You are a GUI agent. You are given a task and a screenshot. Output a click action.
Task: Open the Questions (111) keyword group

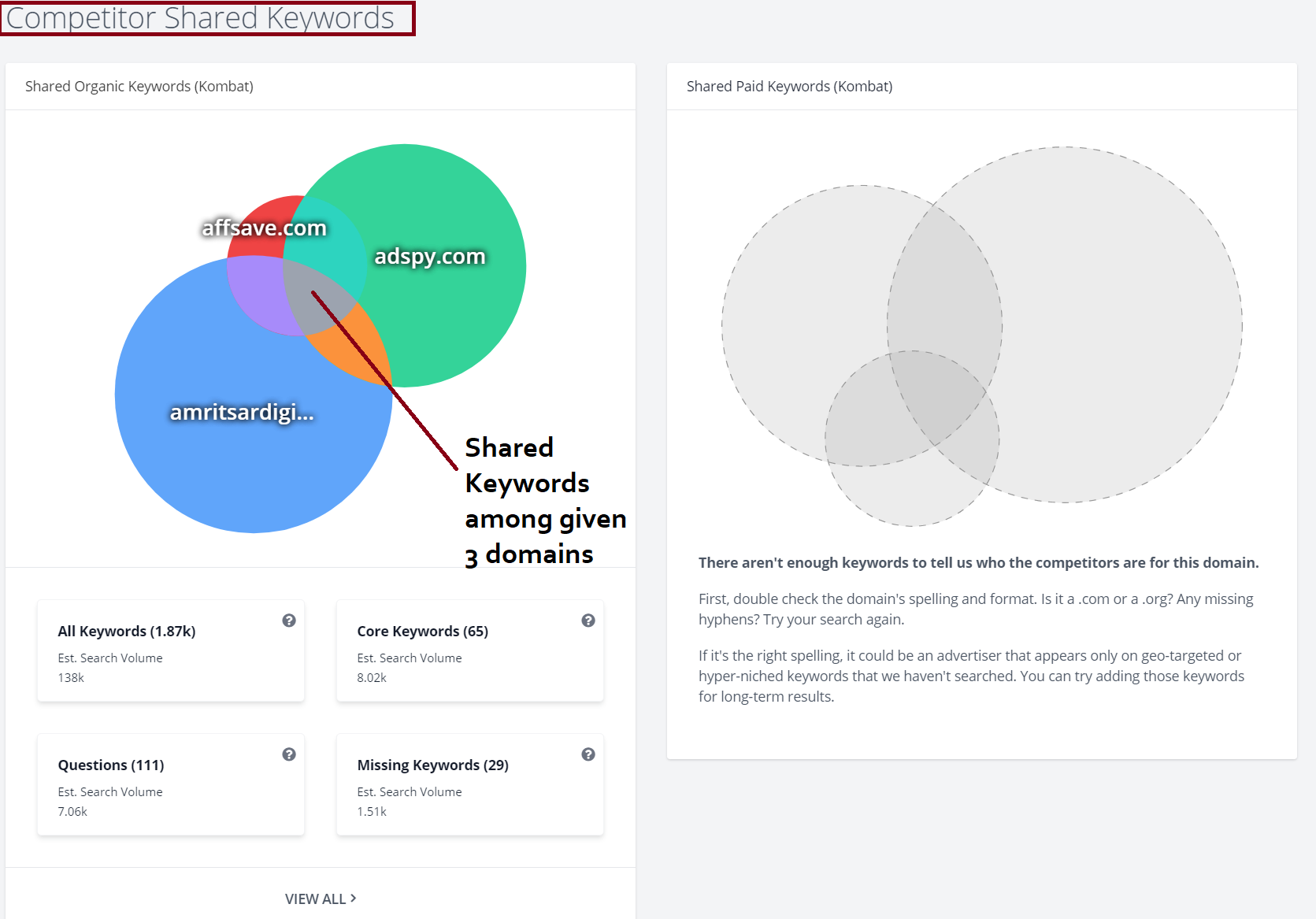[111, 765]
